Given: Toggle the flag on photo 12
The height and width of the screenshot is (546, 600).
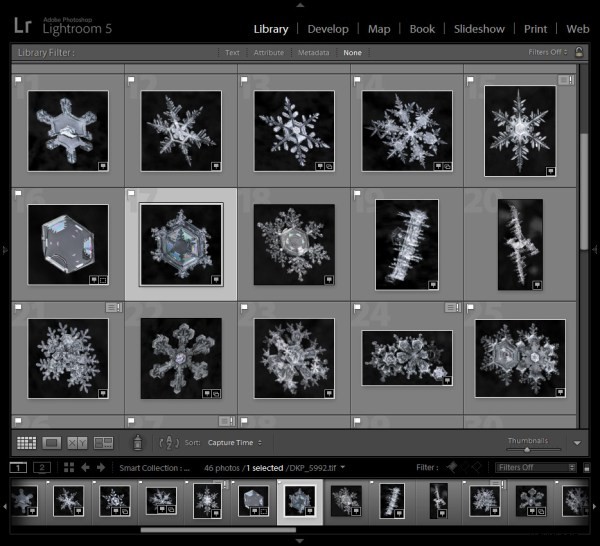Looking at the screenshot, I should tap(131, 80).
